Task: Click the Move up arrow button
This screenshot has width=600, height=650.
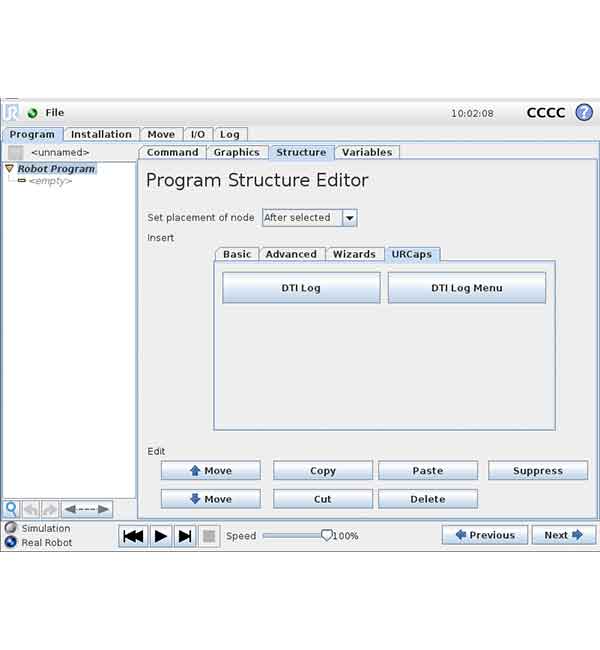Action: [x=211, y=471]
